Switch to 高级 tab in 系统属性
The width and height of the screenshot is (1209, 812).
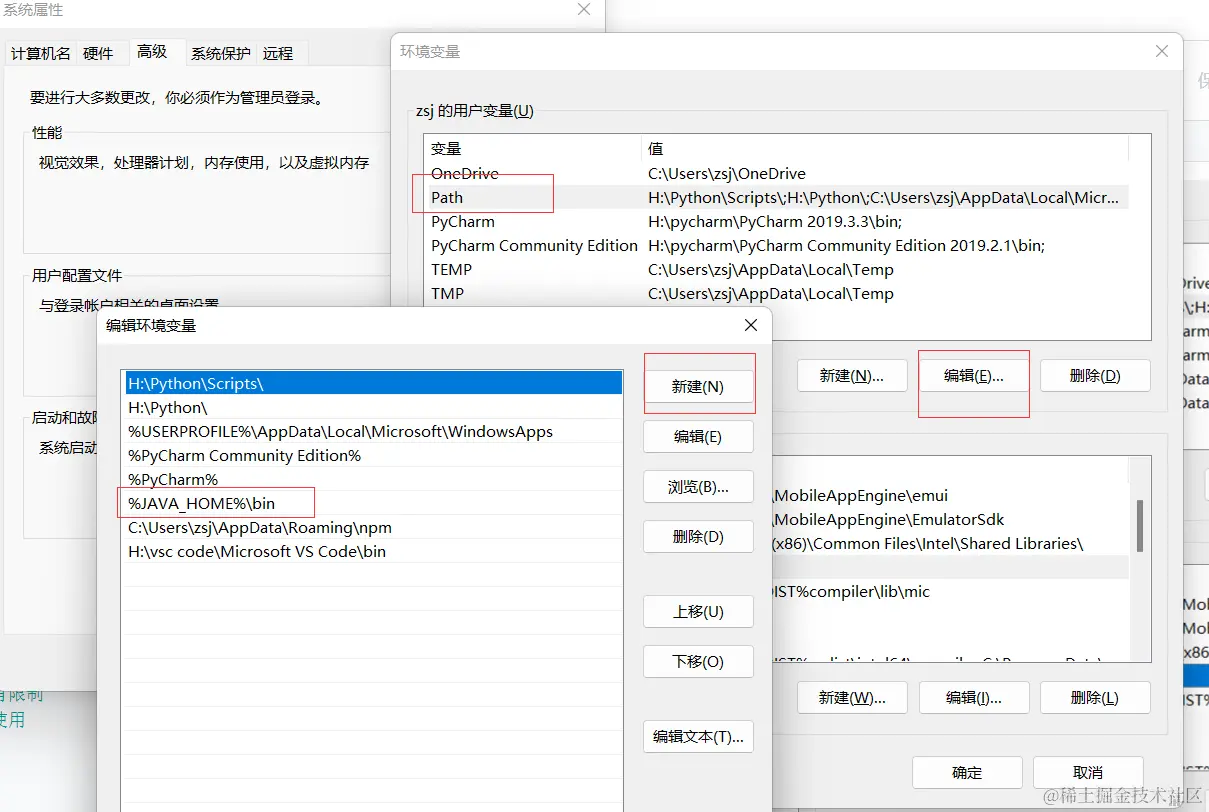(152, 51)
